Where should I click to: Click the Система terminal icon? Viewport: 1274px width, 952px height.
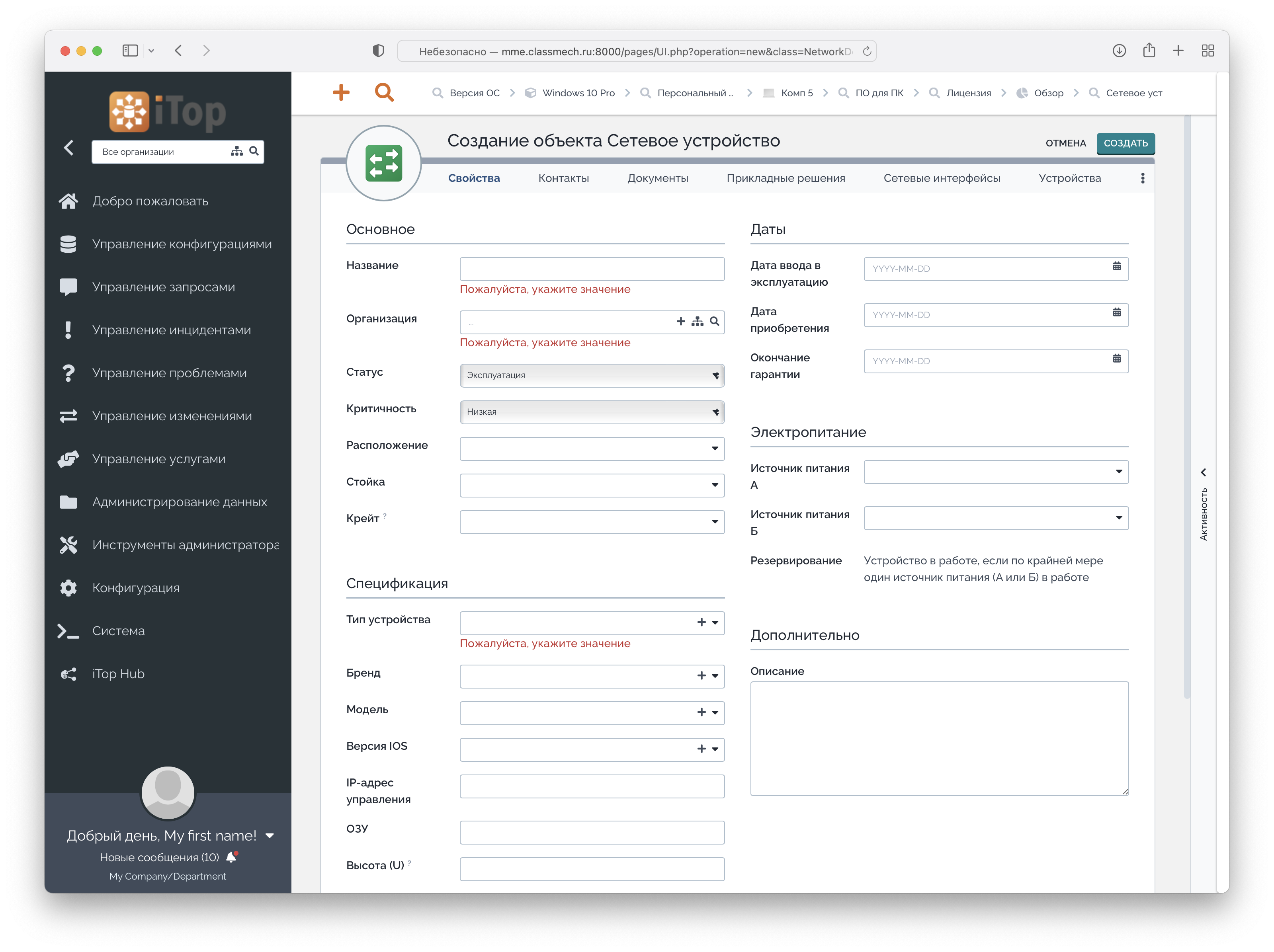(68, 631)
